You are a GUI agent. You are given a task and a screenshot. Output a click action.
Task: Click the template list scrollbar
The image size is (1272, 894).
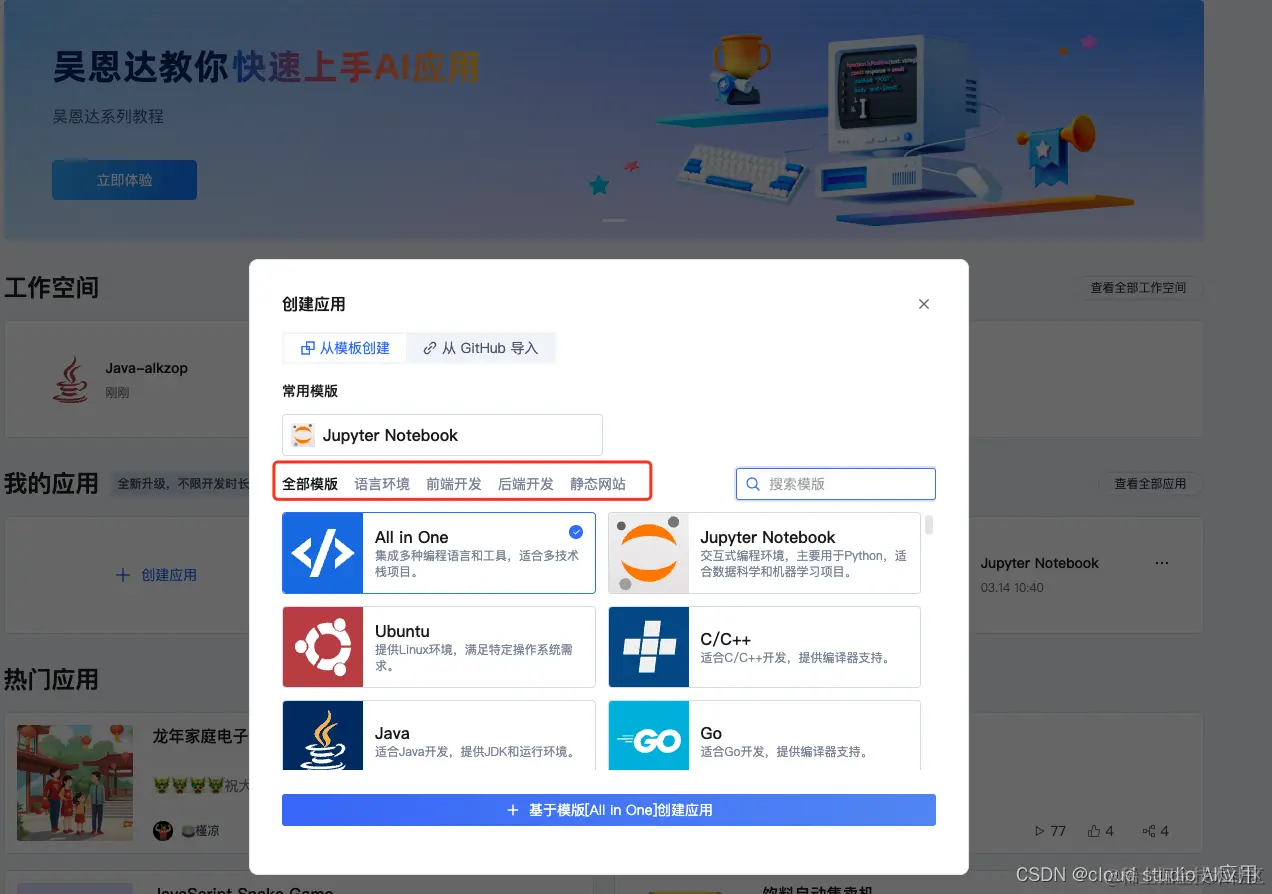pyautogui.click(x=929, y=524)
